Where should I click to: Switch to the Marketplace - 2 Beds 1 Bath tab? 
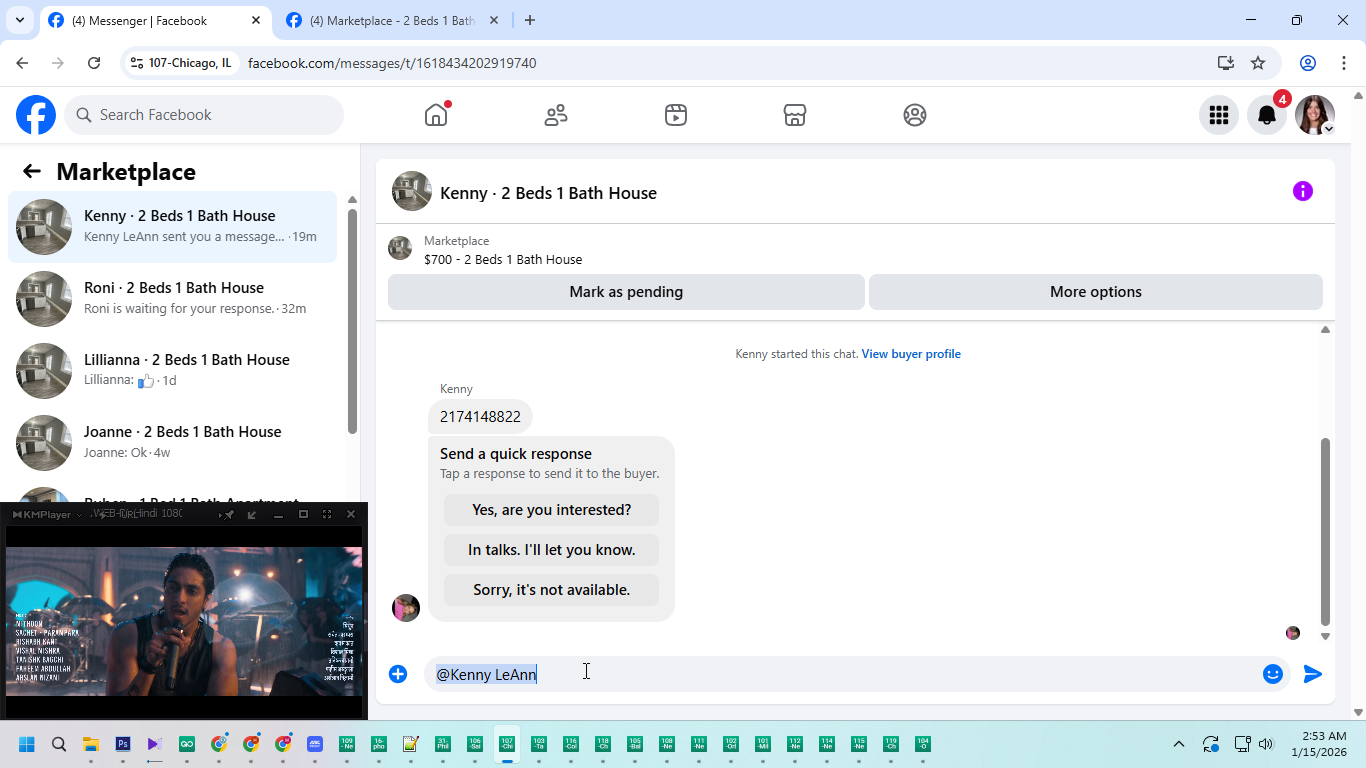(x=392, y=20)
